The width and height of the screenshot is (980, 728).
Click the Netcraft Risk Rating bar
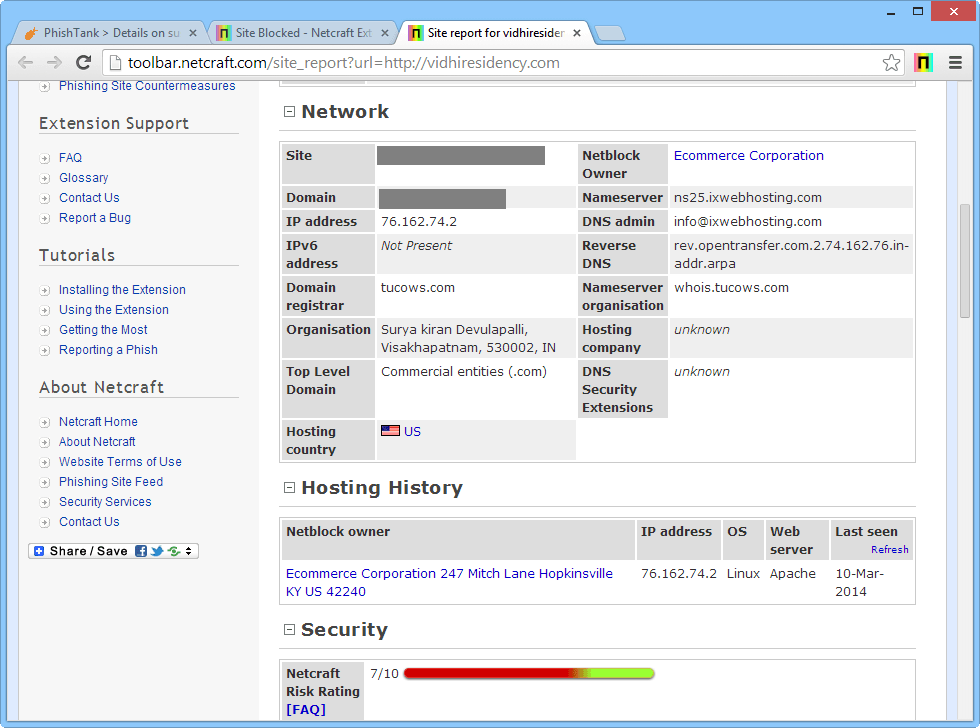[x=529, y=674]
